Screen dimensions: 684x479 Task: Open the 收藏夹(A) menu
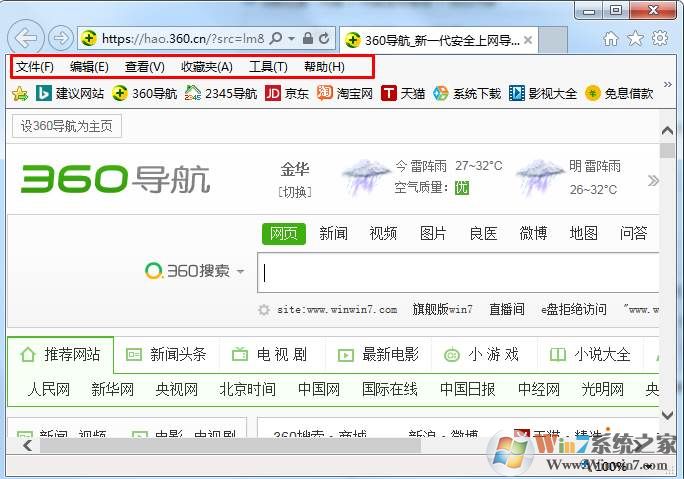pos(206,67)
